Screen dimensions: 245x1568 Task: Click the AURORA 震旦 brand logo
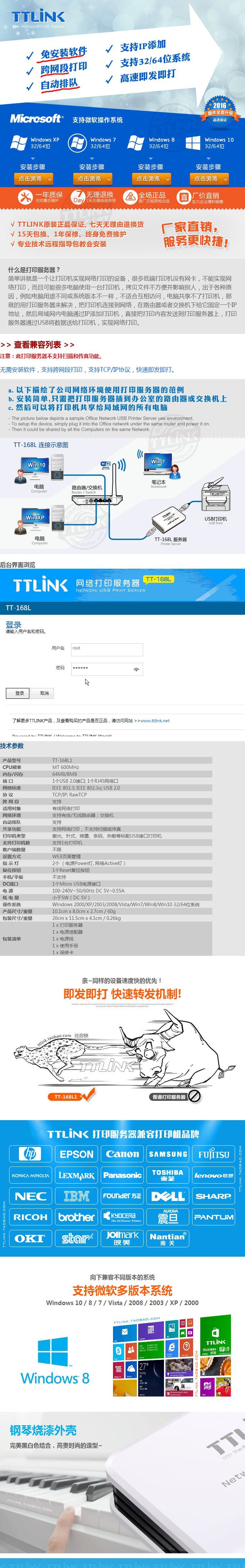(x=168, y=1217)
